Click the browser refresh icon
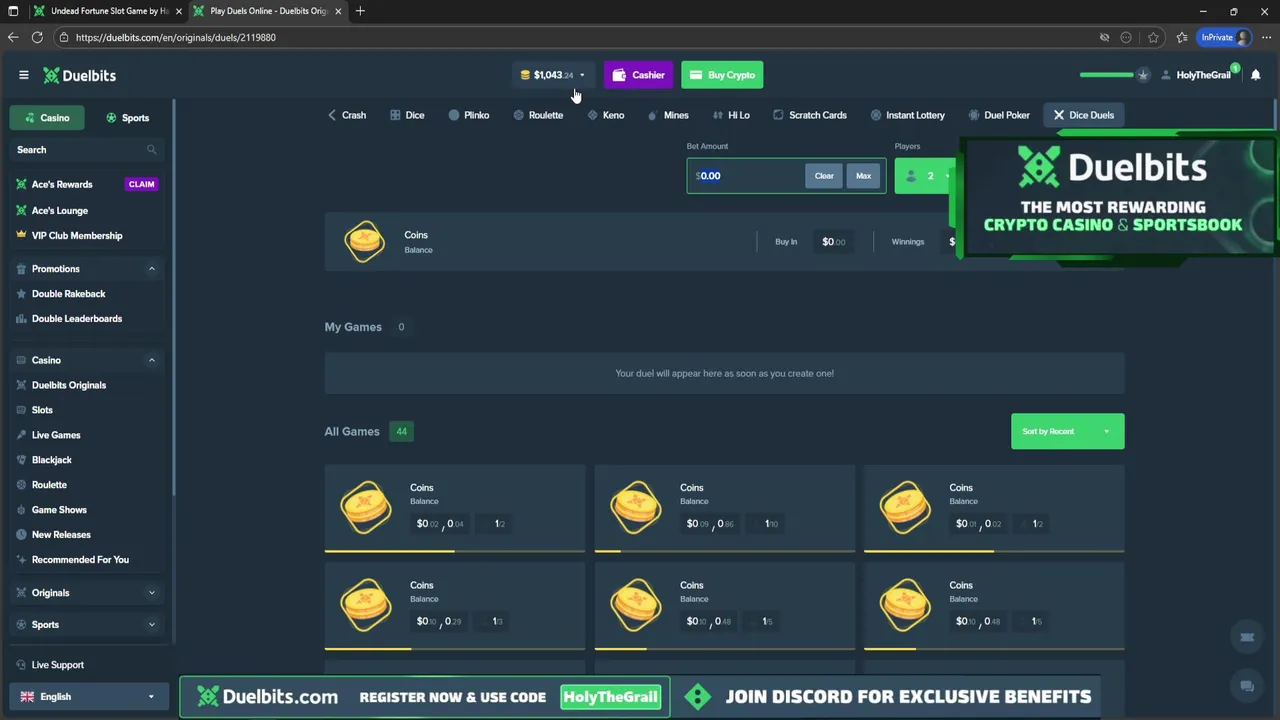The image size is (1280, 720). (x=37, y=37)
